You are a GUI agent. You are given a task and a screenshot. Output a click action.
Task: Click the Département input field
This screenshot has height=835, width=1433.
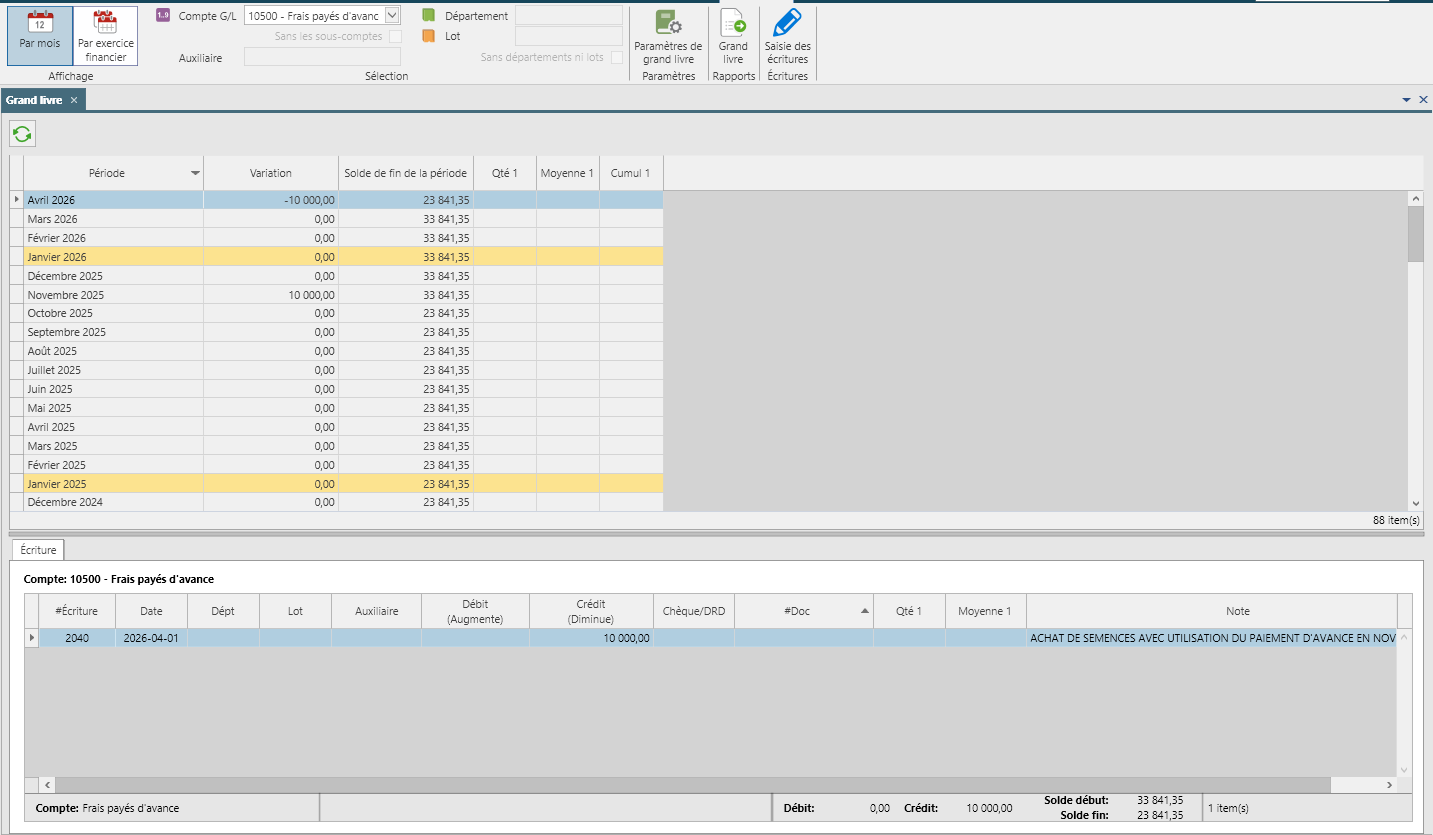tap(569, 15)
